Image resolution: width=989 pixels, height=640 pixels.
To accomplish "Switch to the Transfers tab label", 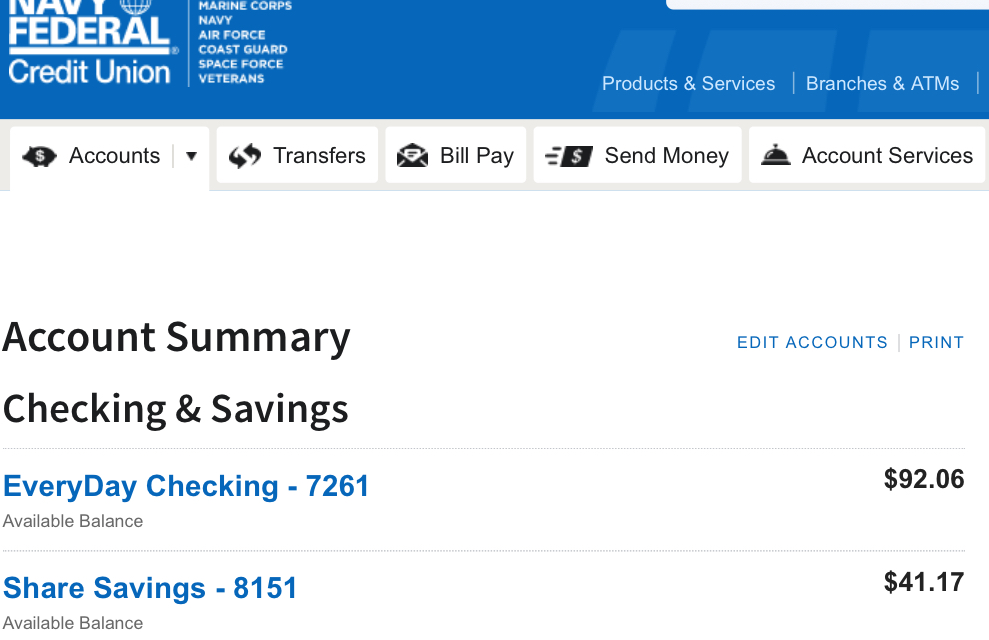I will [319, 156].
